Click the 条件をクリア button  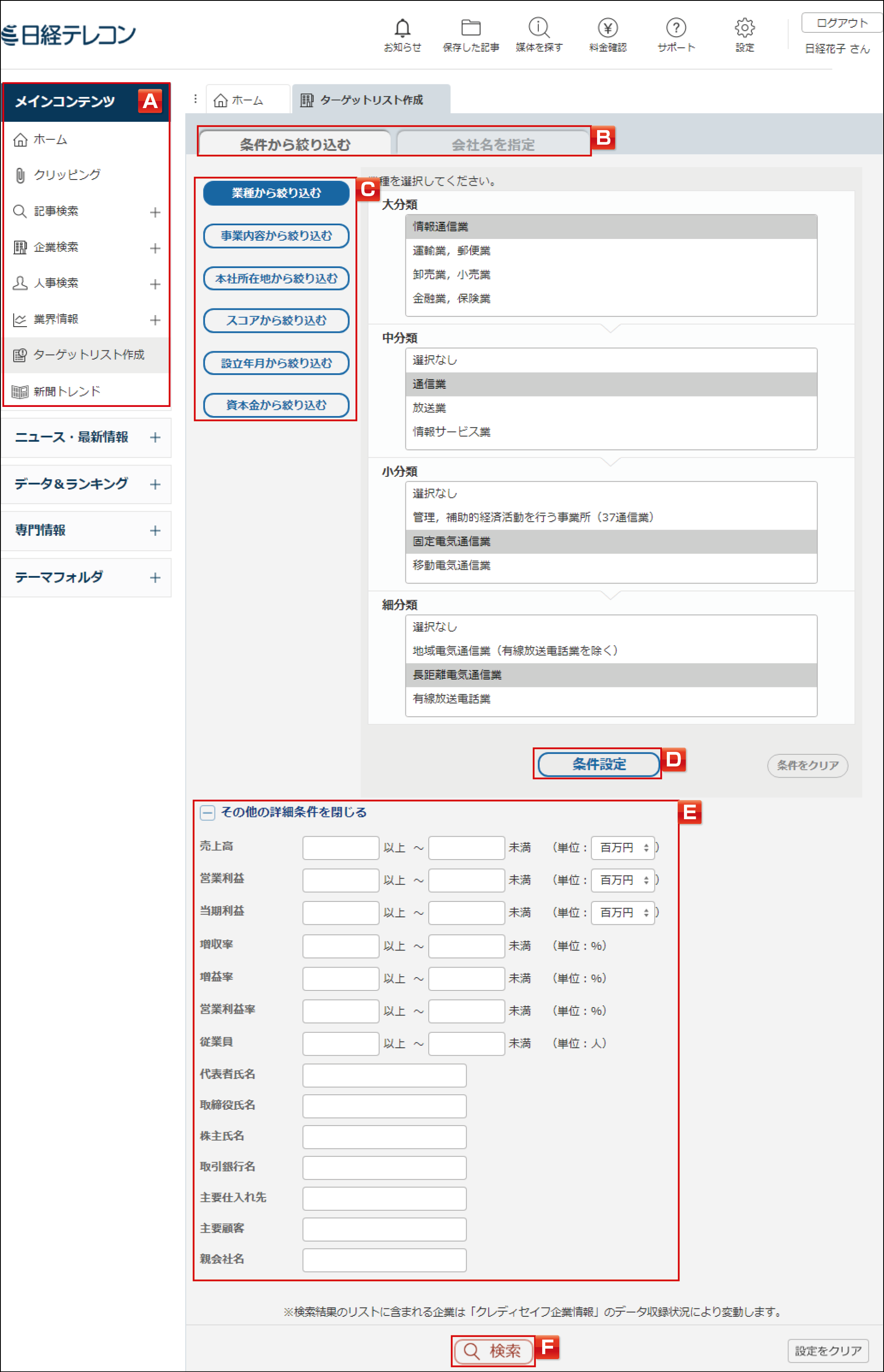(x=807, y=766)
